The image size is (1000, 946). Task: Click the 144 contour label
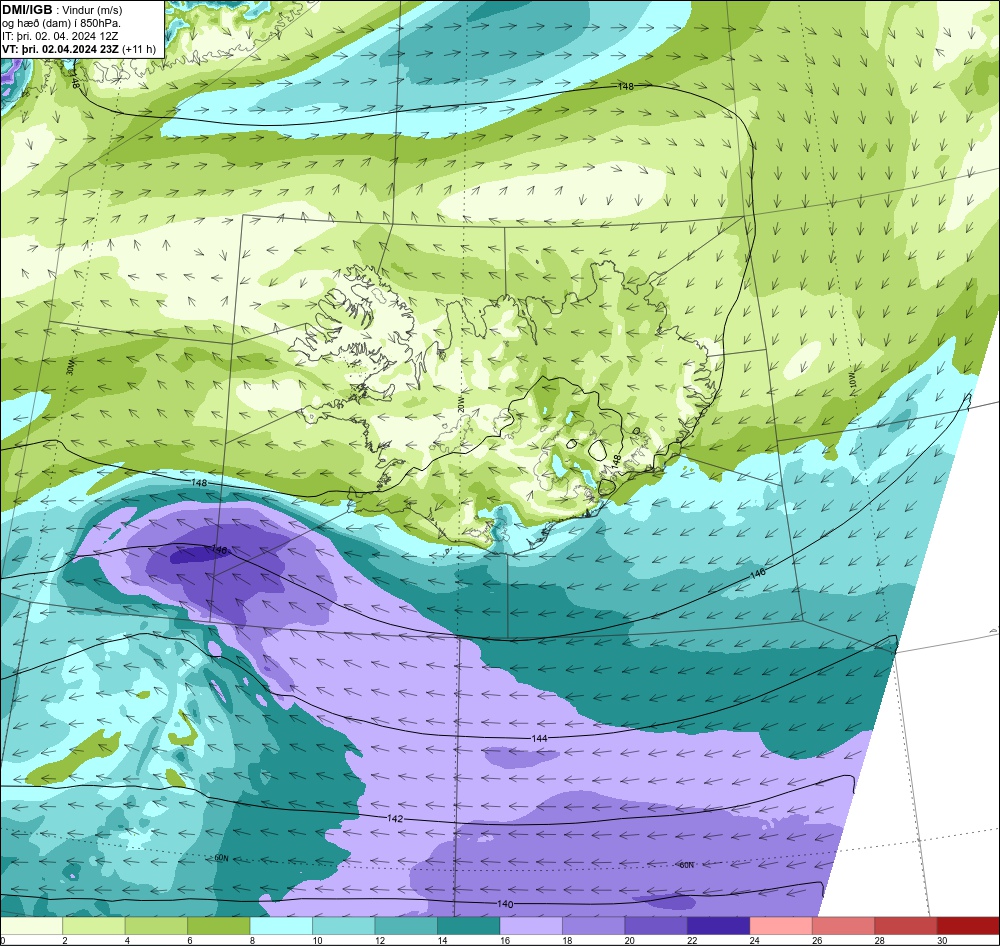tap(539, 738)
